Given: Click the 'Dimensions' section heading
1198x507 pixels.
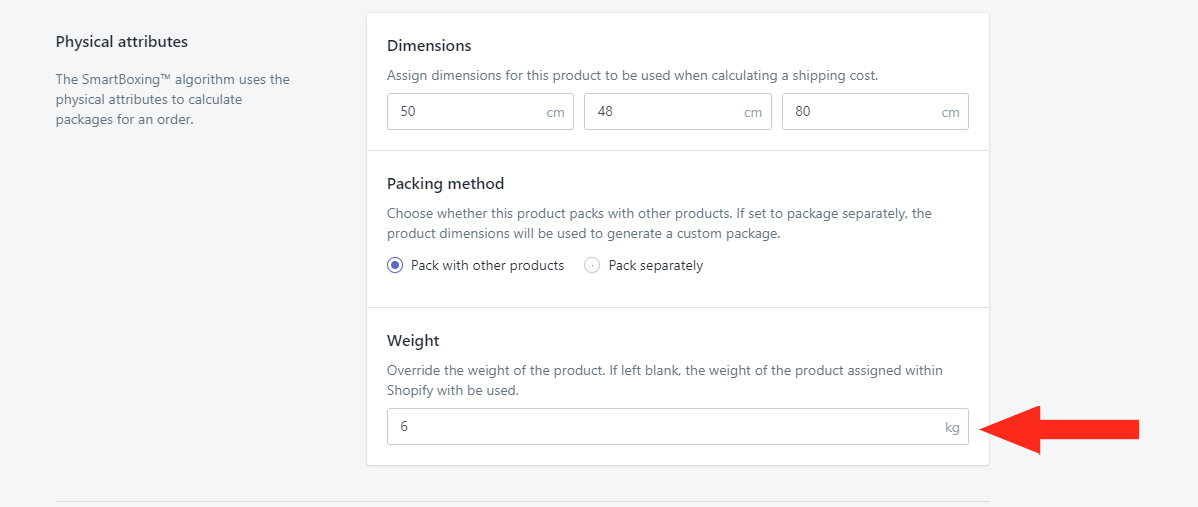Looking at the screenshot, I should coord(429,46).
